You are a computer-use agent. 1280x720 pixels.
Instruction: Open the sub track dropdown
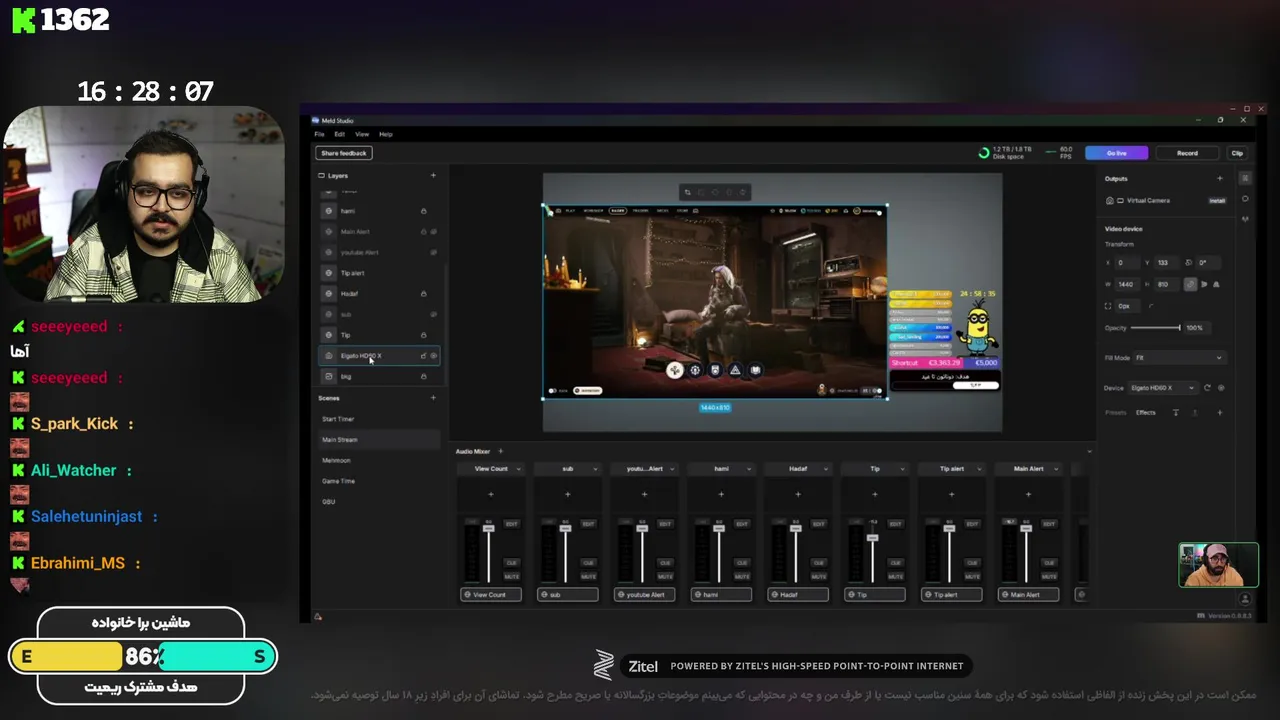click(595, 469)
